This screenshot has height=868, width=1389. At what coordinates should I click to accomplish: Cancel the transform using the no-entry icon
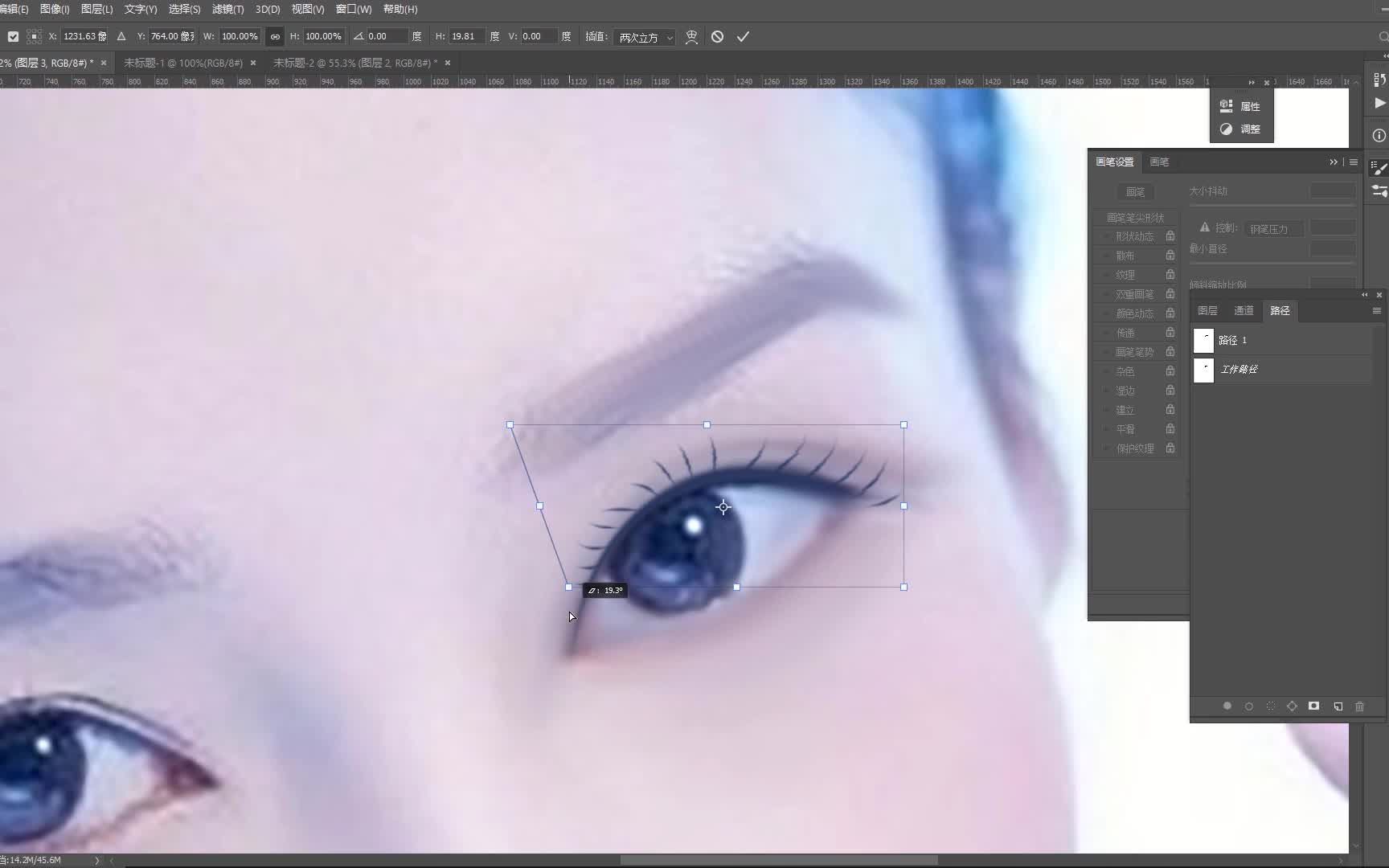717,37
